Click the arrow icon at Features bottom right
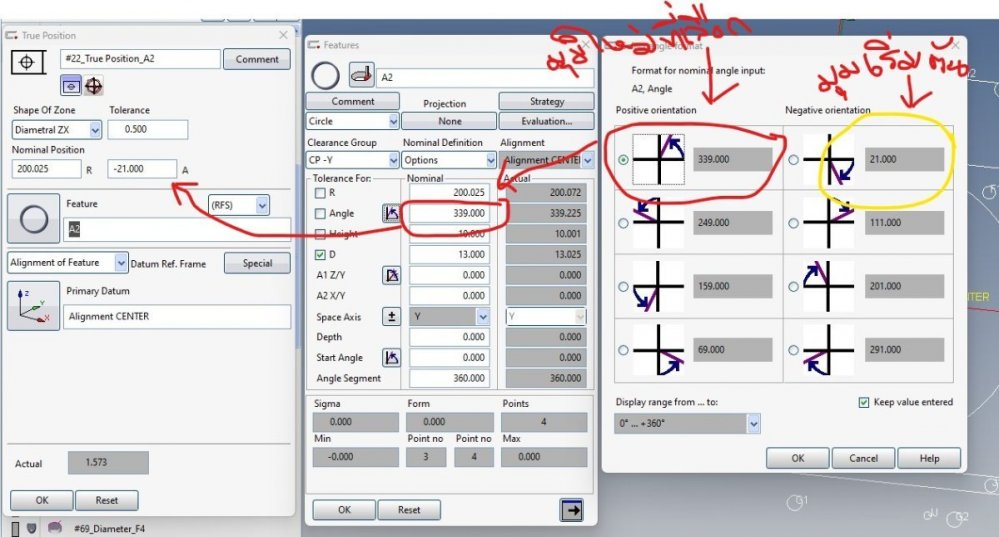The height and width of the screenshot is (537, 999). (571, 510)
